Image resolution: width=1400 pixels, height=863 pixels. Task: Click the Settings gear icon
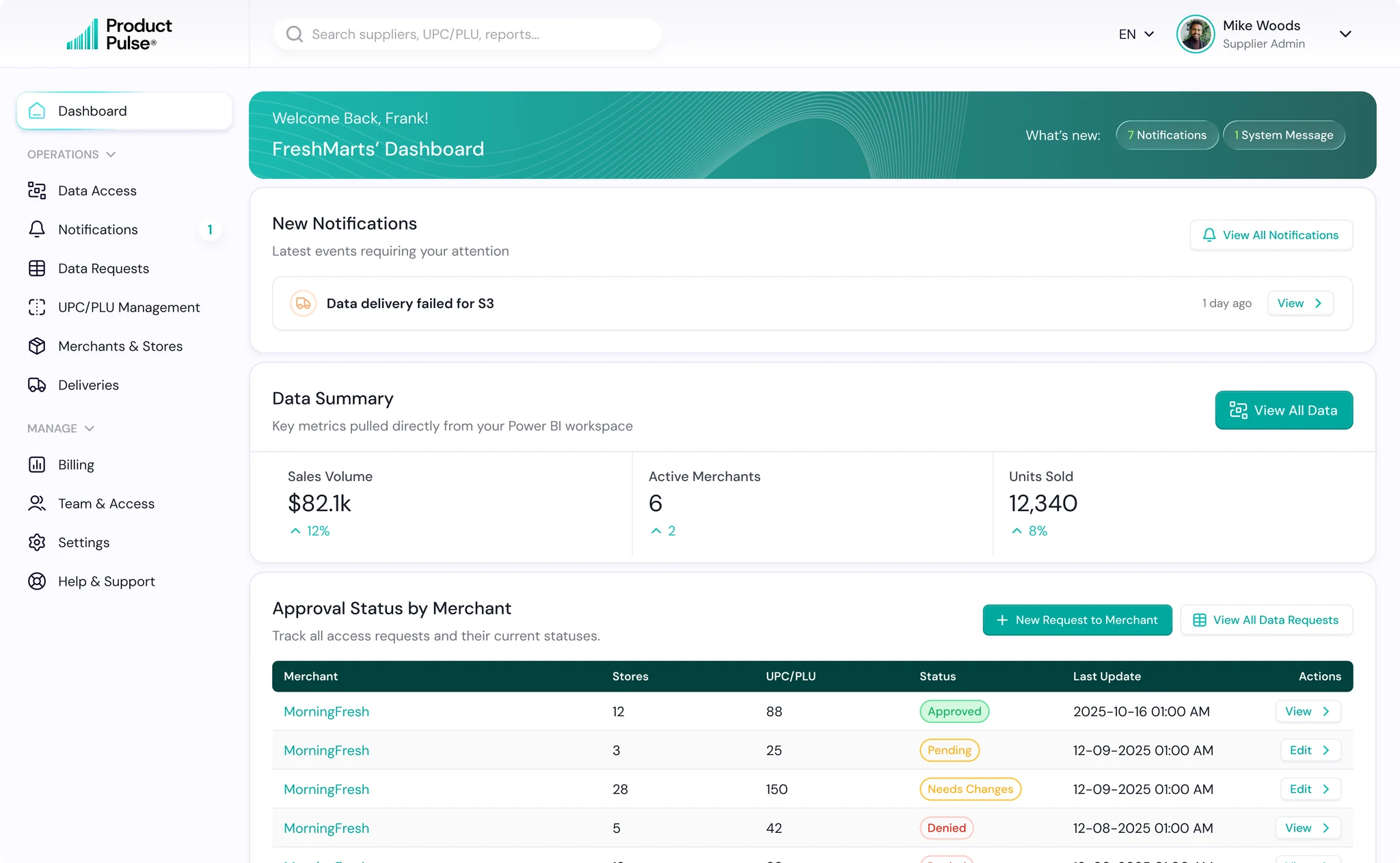tap(37, 543)
